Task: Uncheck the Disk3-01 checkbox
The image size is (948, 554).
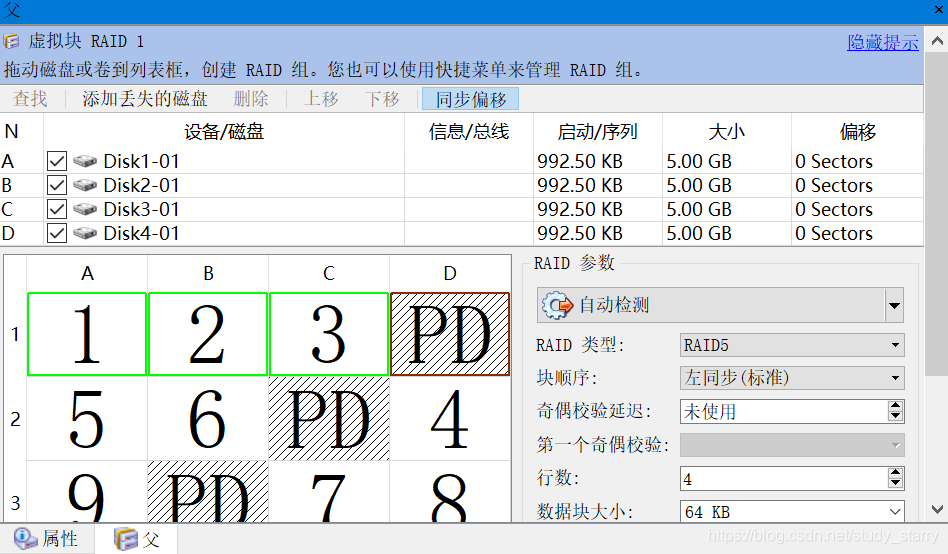Action: (57, 209)
